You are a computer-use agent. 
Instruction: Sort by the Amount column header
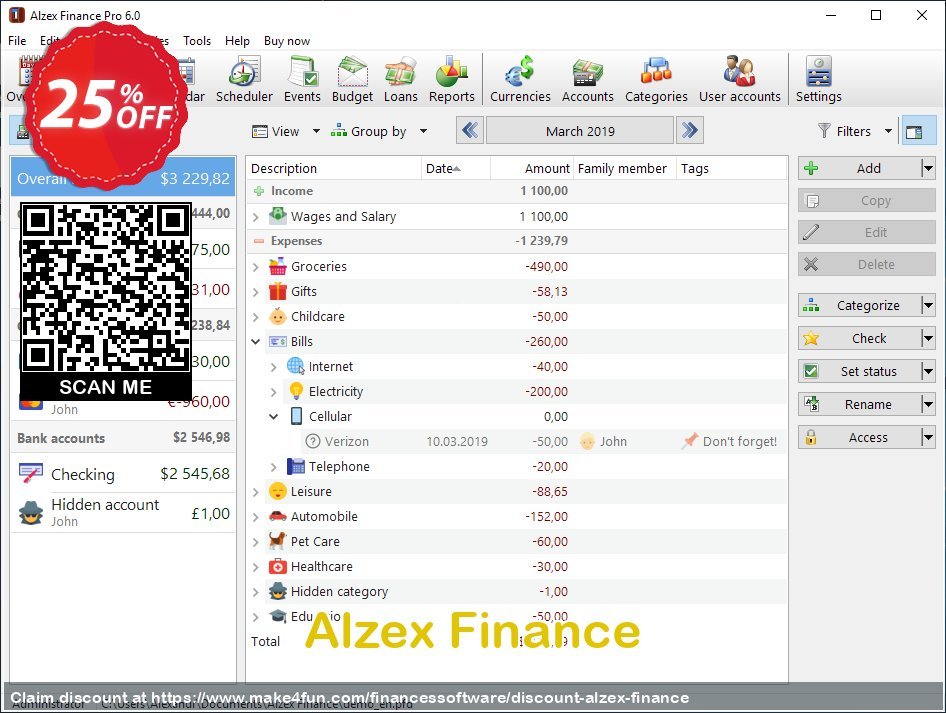(532, 168)
